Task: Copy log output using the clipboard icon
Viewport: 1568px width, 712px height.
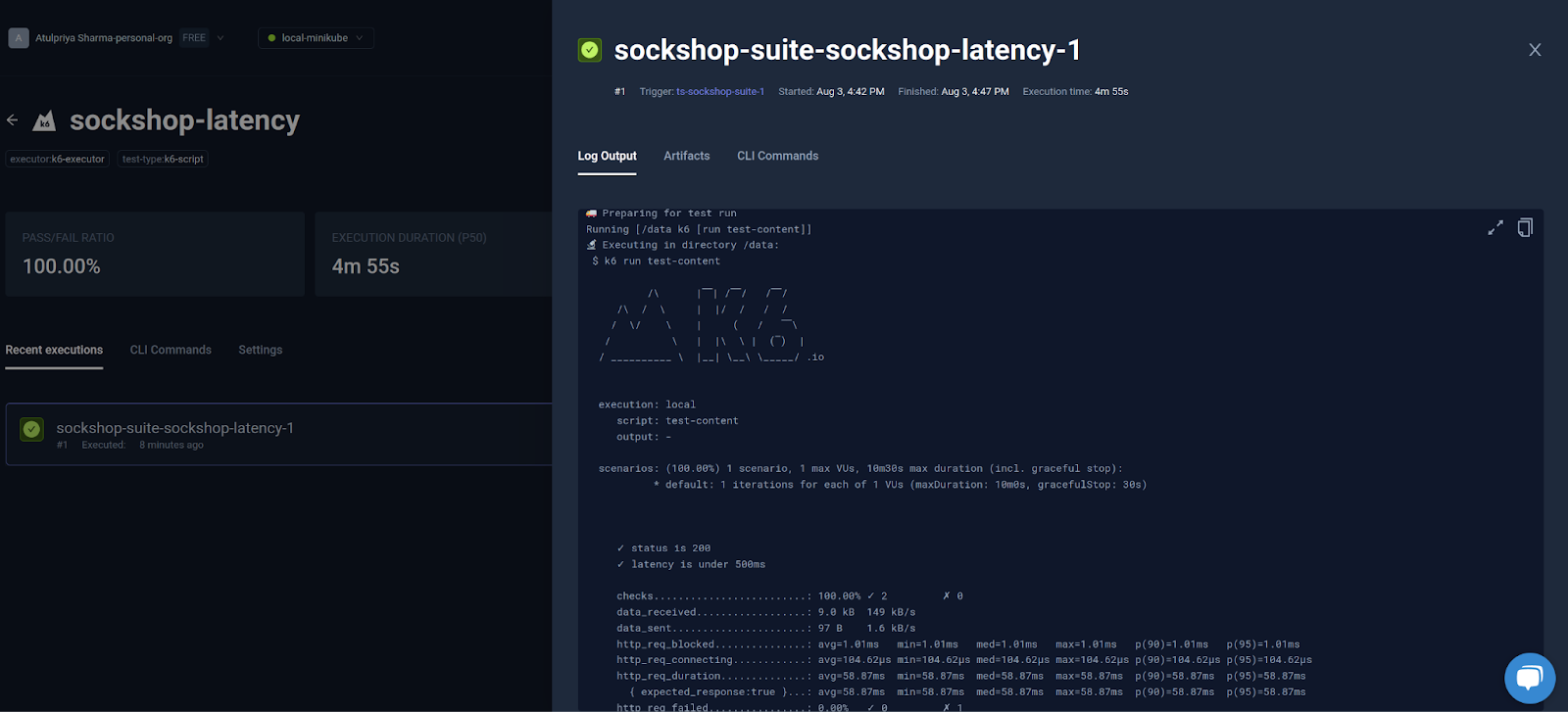Action: coord(1525,228)
